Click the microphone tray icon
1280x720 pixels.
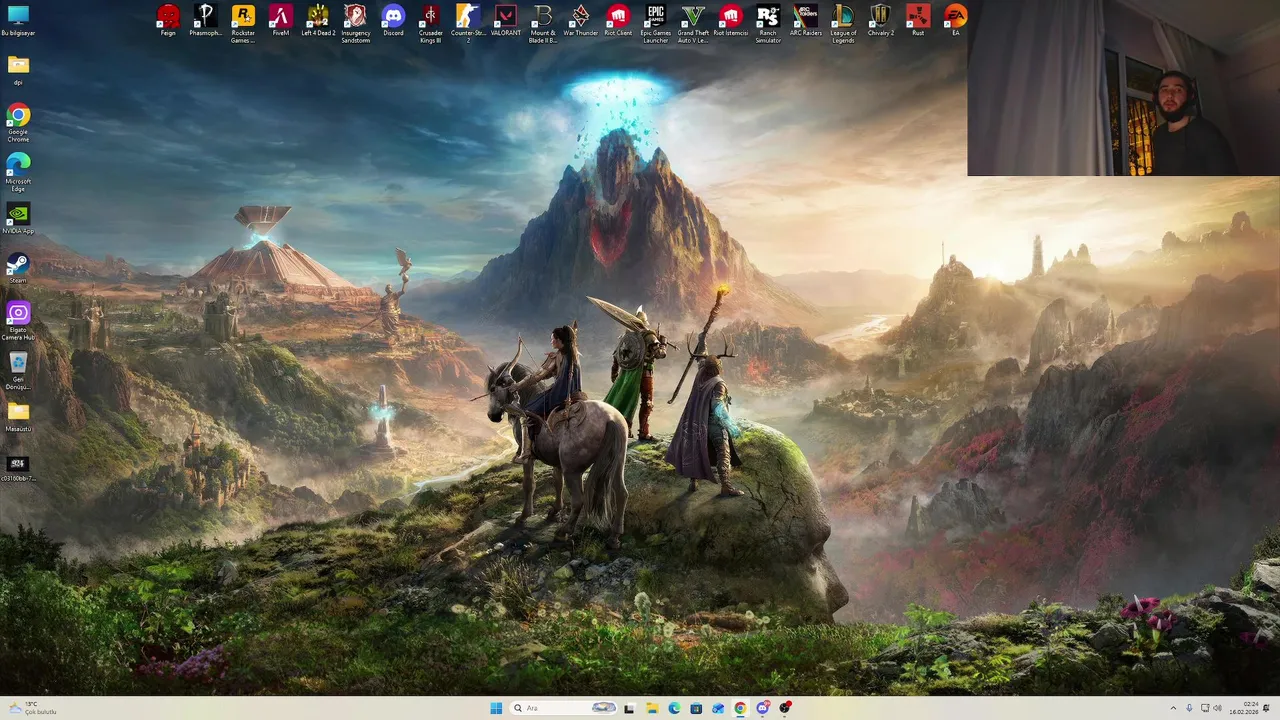tap(1189, 708)
